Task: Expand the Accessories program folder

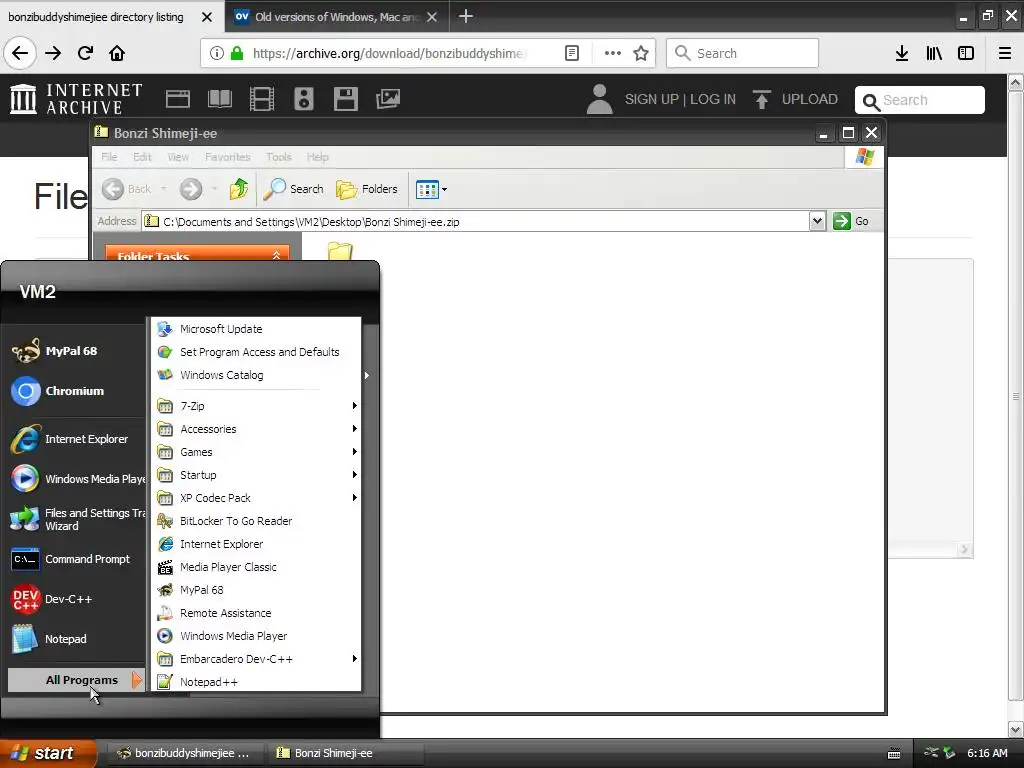Action: (256, 429)
